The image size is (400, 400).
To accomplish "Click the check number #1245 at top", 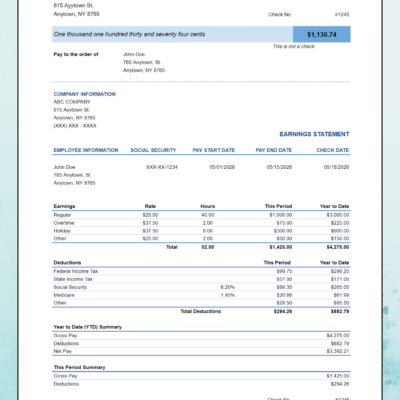I will (x=342, y=14).
